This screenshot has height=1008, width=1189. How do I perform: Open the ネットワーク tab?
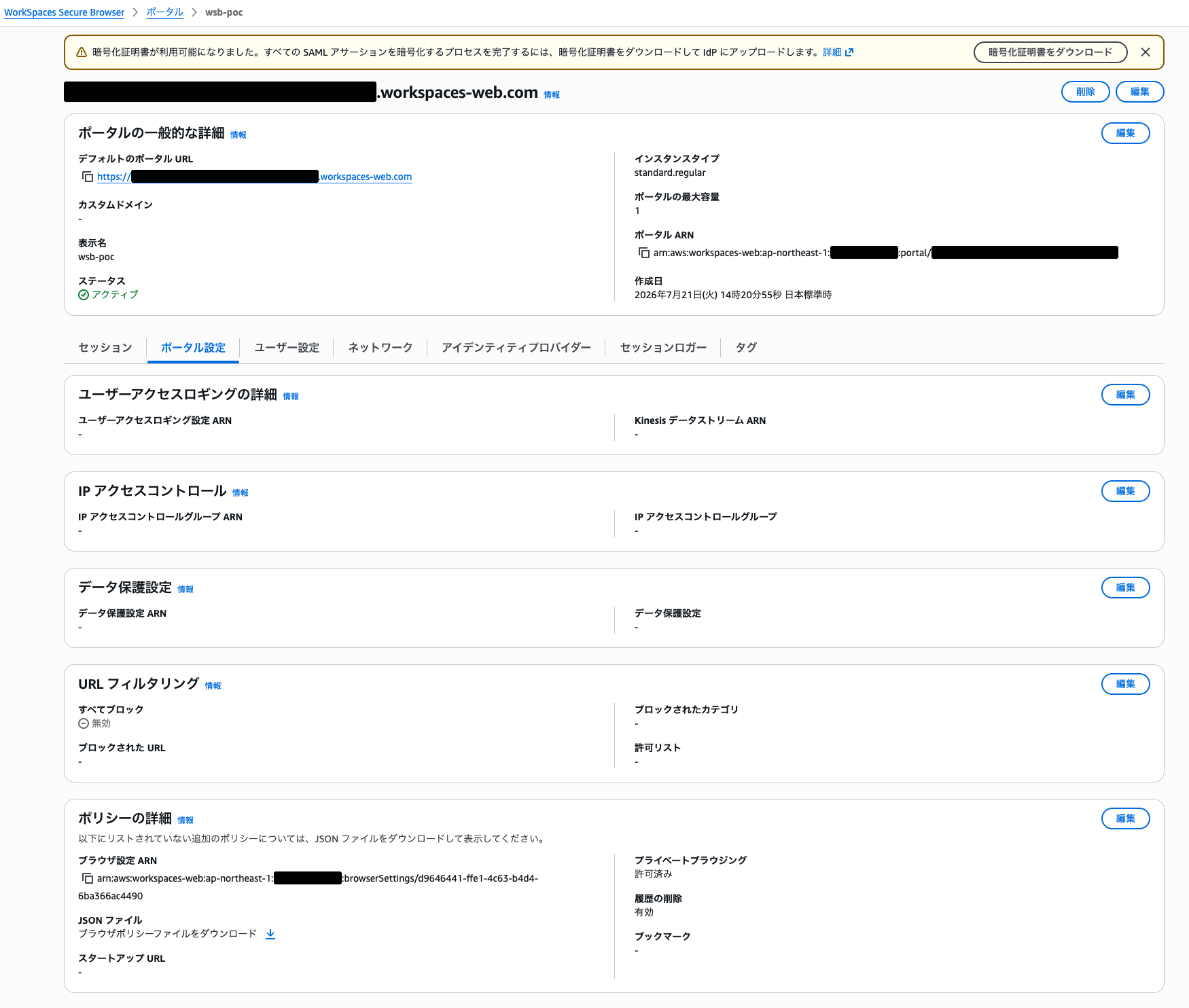[x=380, y=348]
